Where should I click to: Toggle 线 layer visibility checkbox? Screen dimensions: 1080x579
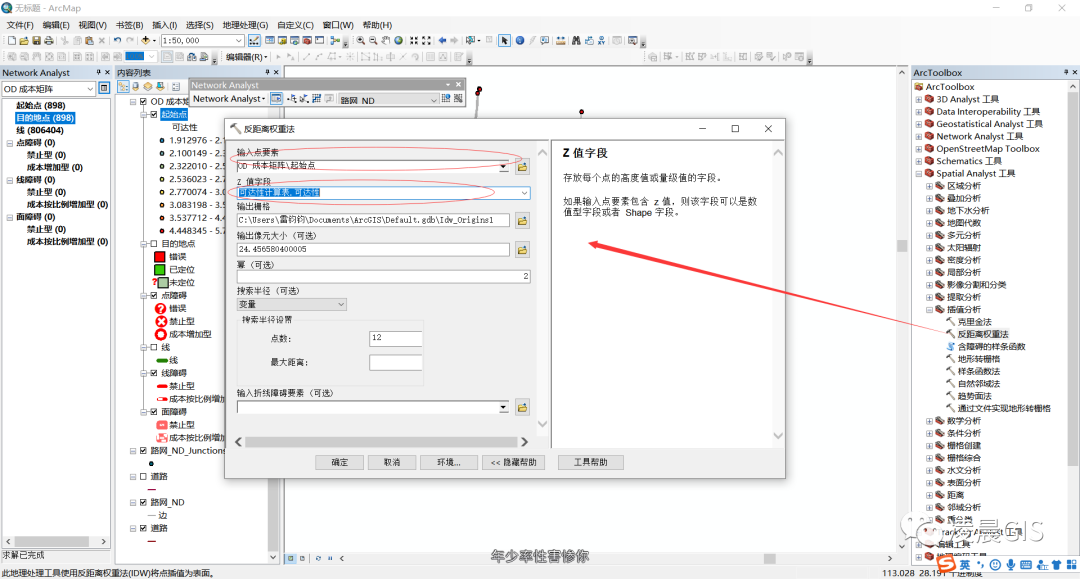pyautogui.click(x=154, y=347)
